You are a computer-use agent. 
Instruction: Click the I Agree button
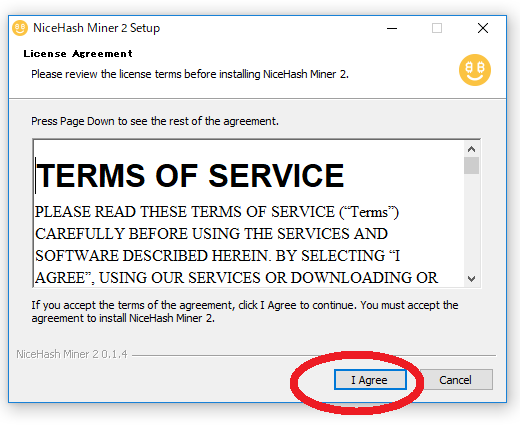click(370, 379)
